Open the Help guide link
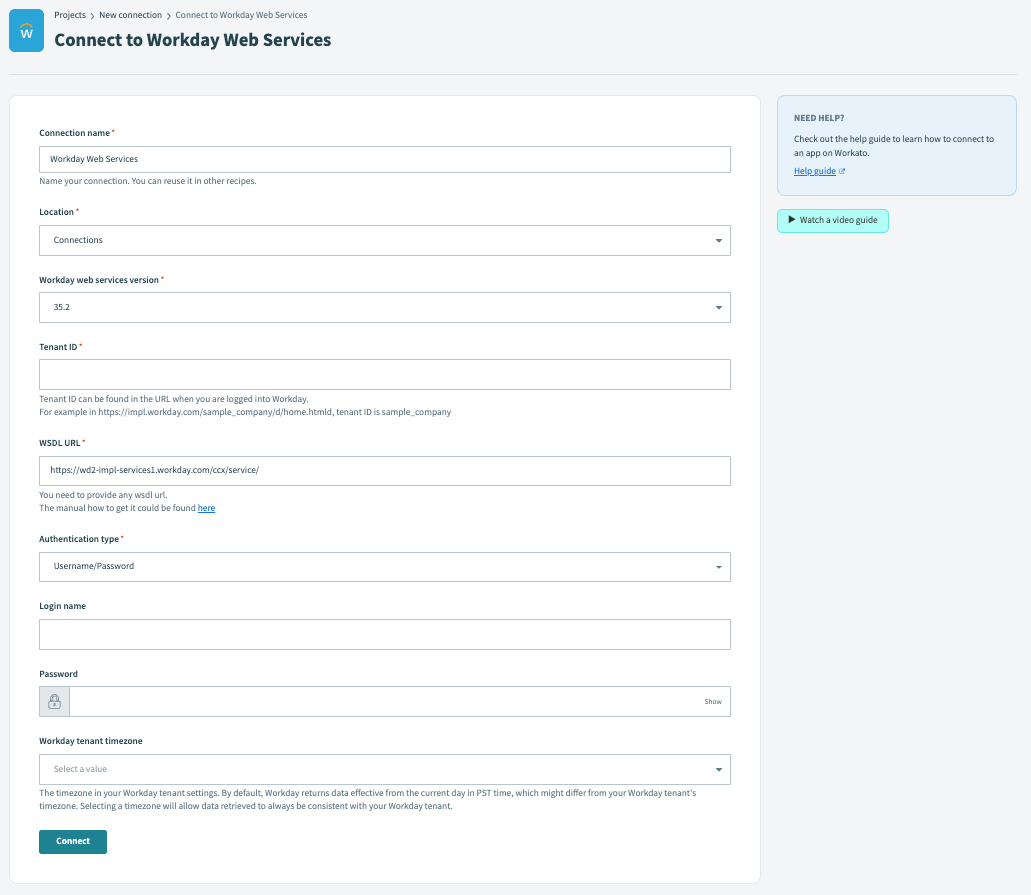Viewport: 1031px width, 895px height. (x=812, y=170)
